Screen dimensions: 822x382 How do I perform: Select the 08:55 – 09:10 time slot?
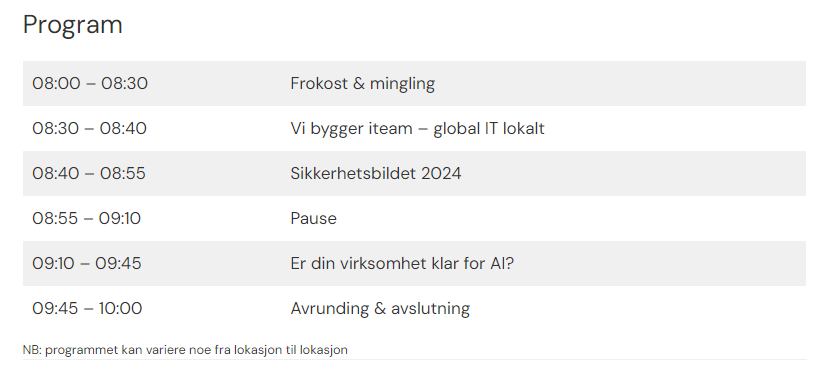(86, 219)
